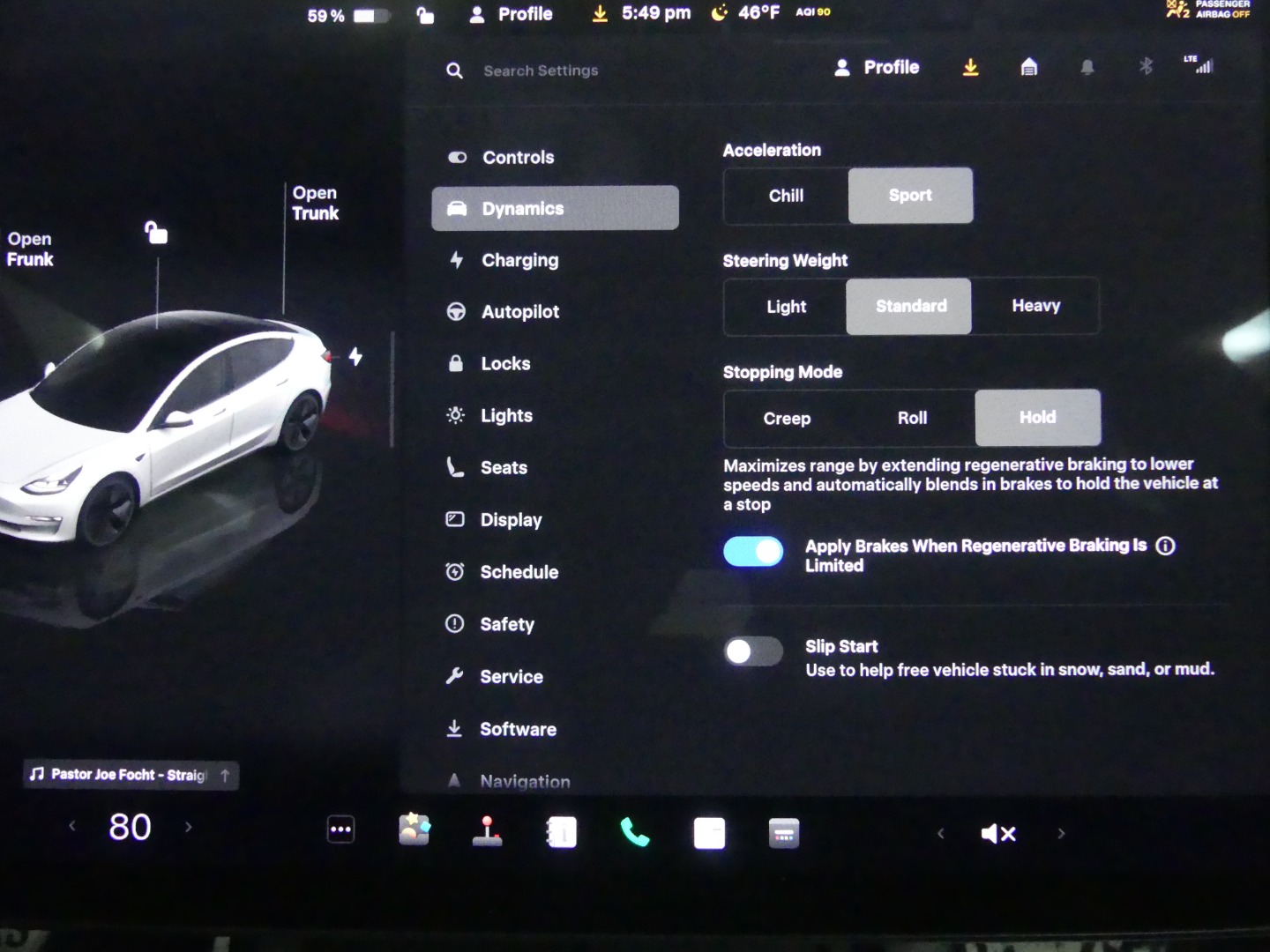1270x952 pixels.
Task: Decrease temperature with left arrow
Action: [72, 827]
